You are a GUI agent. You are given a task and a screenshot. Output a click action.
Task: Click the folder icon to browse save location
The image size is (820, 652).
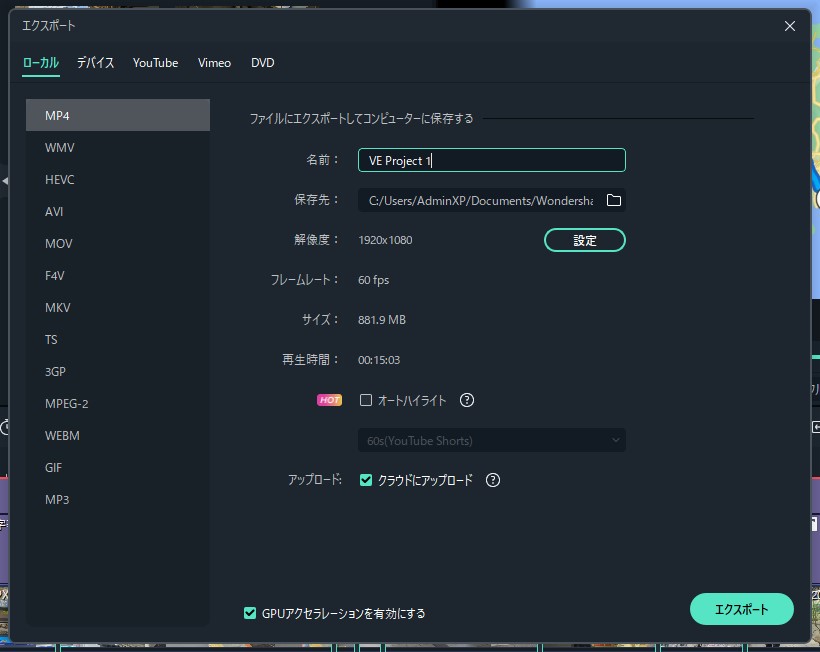pyautogui.click(x=613, y=200)
